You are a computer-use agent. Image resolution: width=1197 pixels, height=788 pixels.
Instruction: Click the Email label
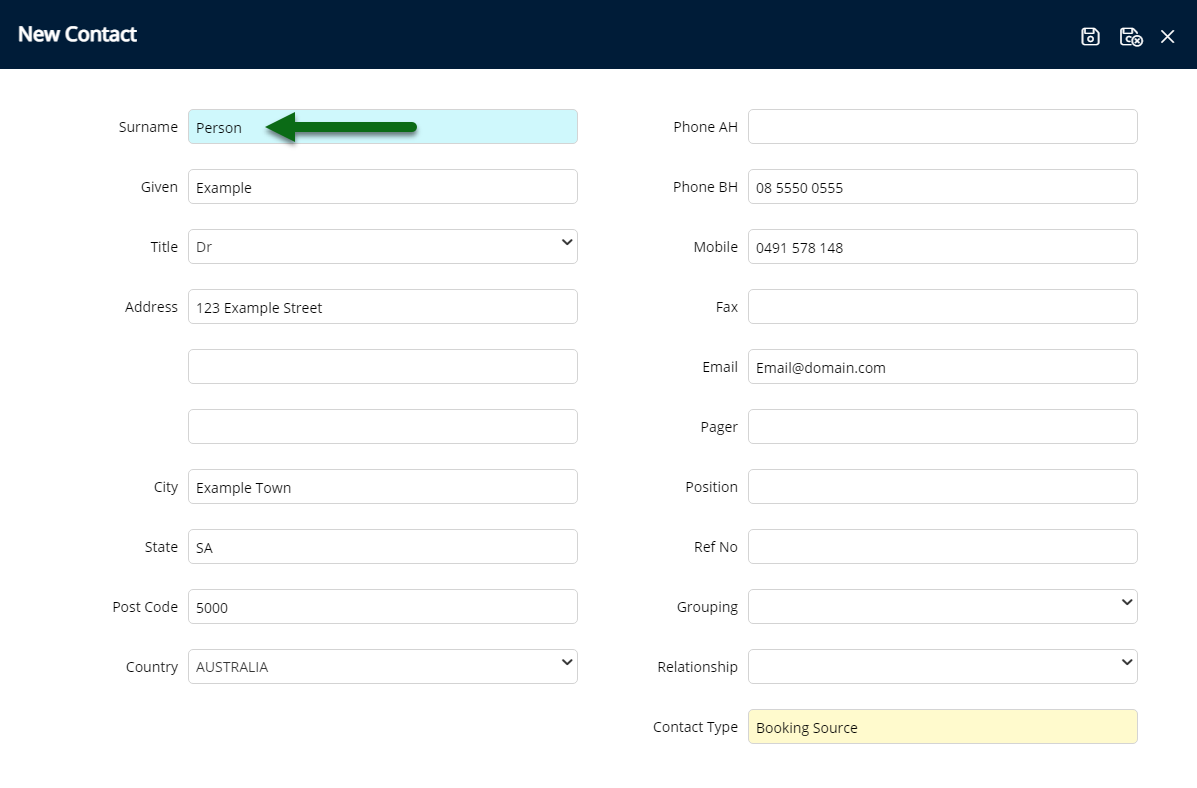coord(720,367)
